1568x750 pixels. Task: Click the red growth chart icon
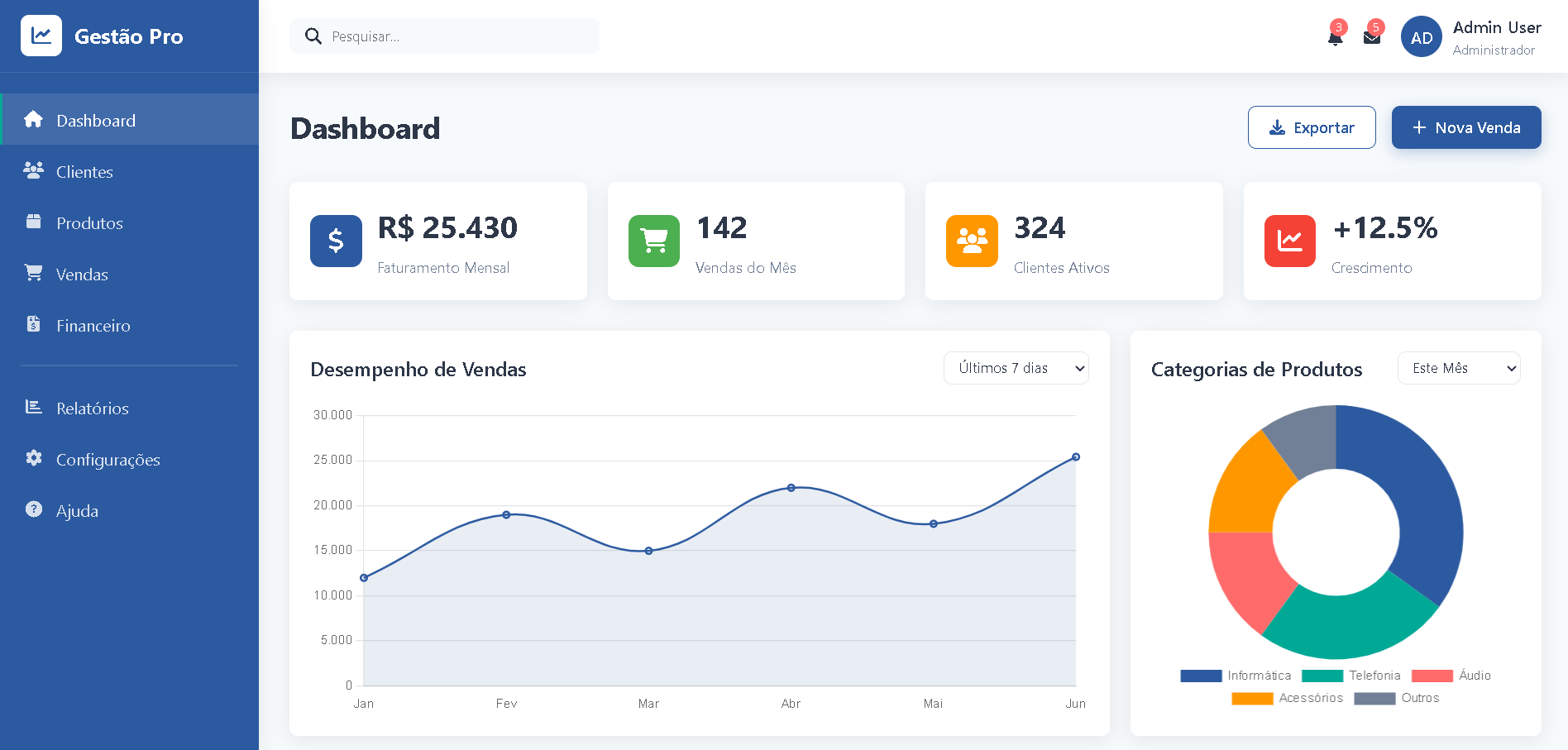pyautogui.click(x=1289, y=241)
